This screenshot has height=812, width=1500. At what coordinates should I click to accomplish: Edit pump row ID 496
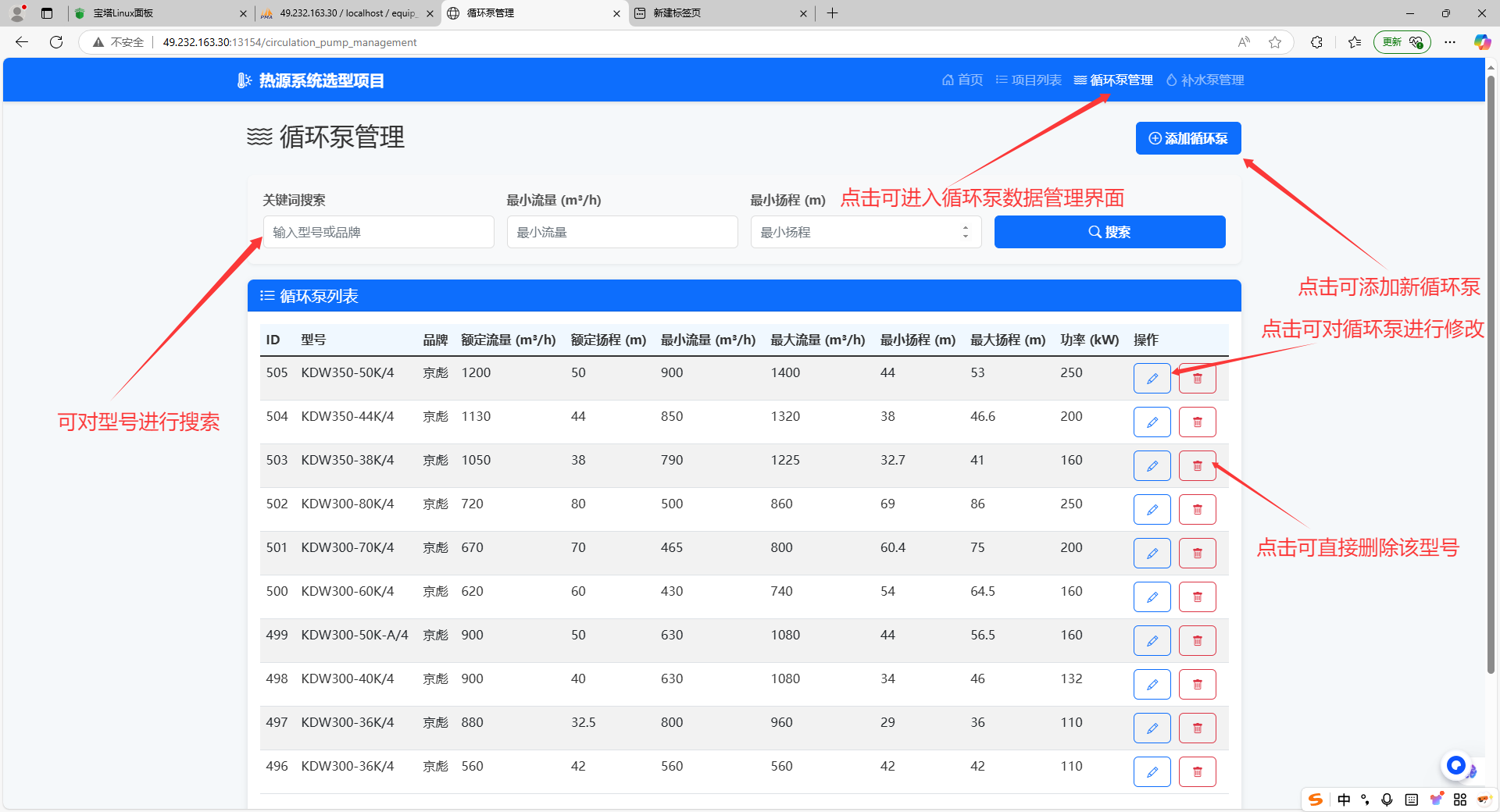pos(1152,772)
